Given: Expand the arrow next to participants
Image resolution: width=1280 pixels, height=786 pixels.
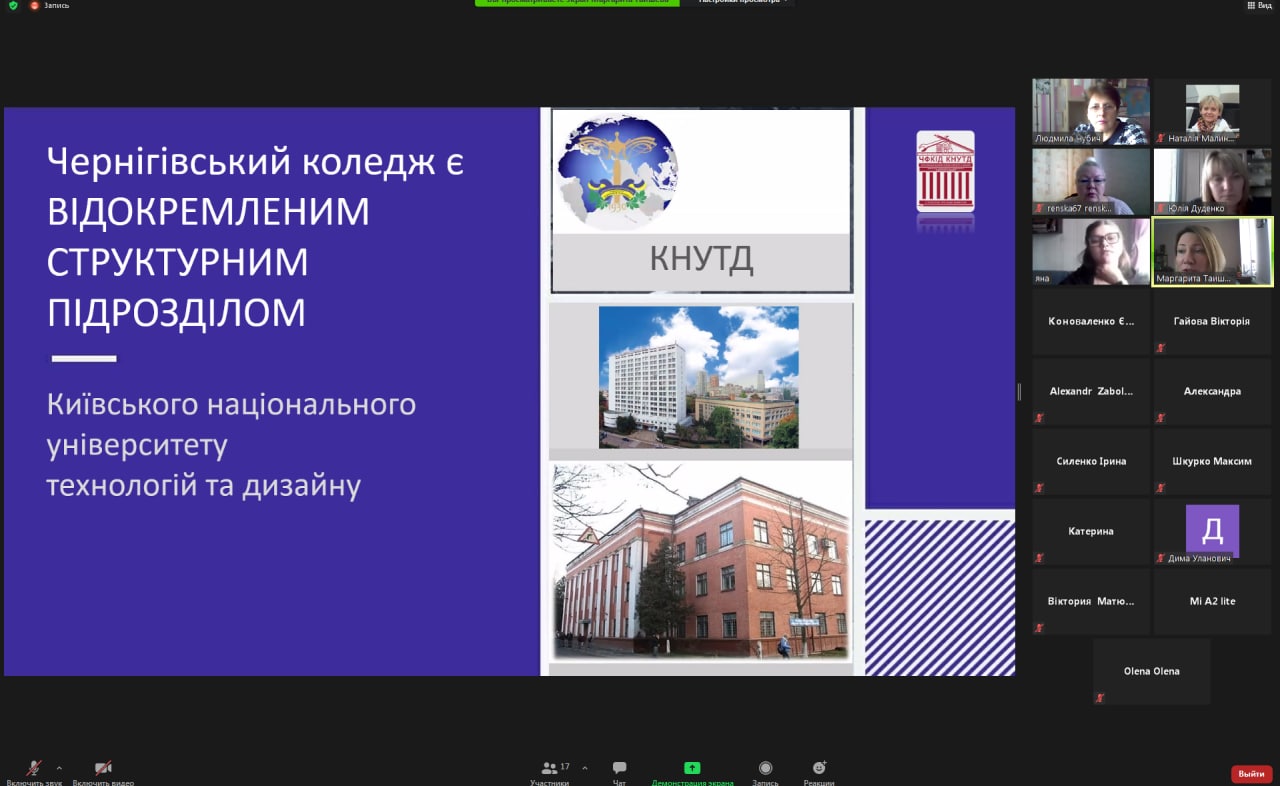Looking at the screenshot, I should (x=585, y=768).
